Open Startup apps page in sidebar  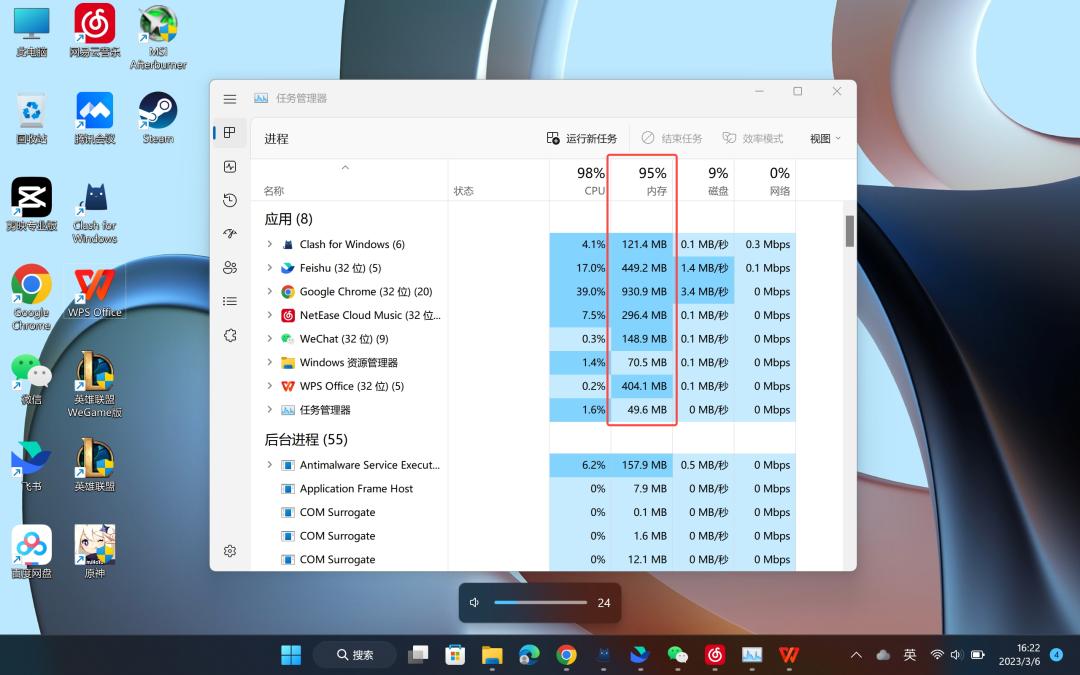pyautogui.click(x=230, y=234)
